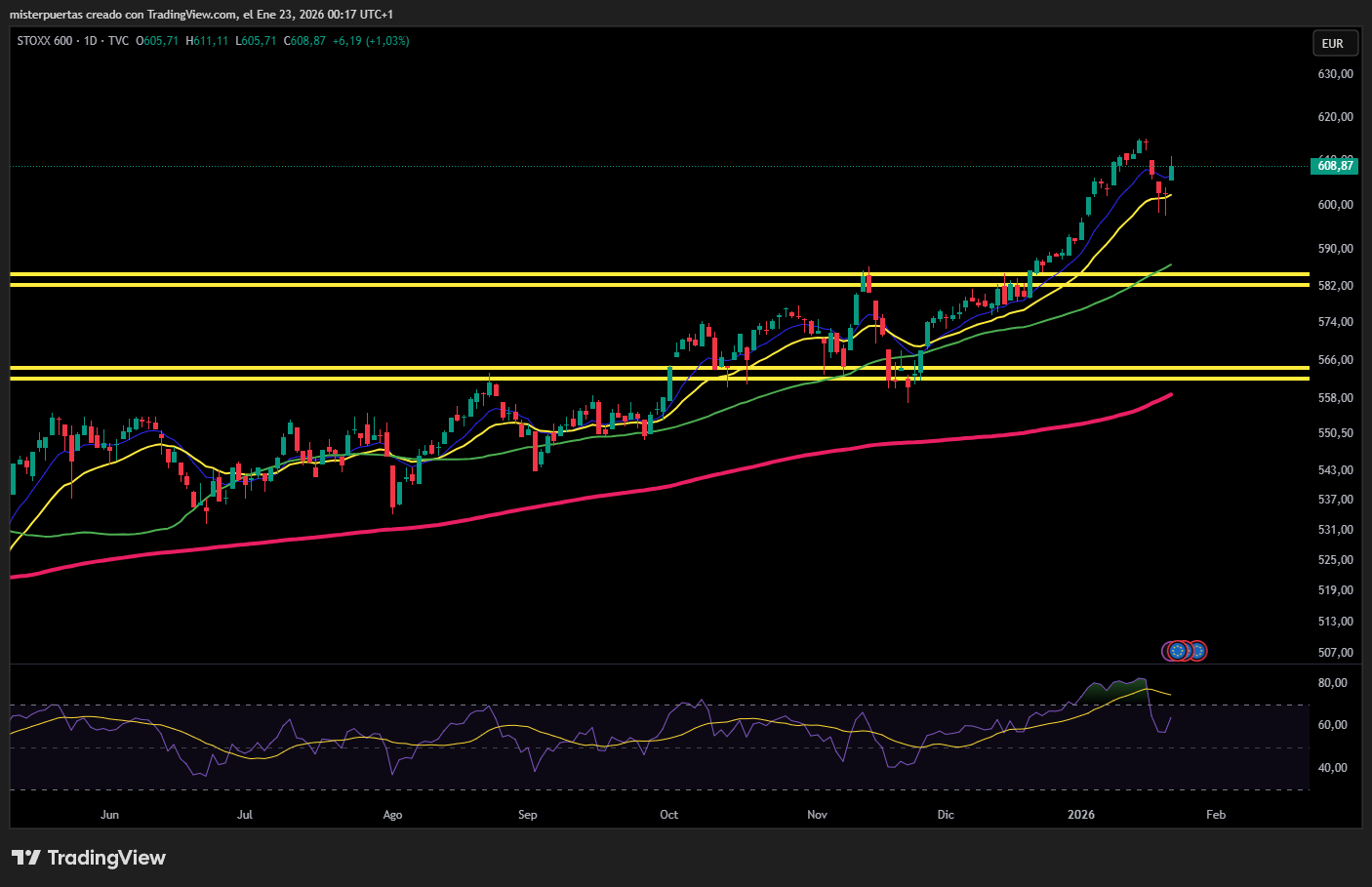Viewport: 1372px width, 887px height.
Task: Click the 80,00 RSI axis label
Action: click(x=1332, y=683)
